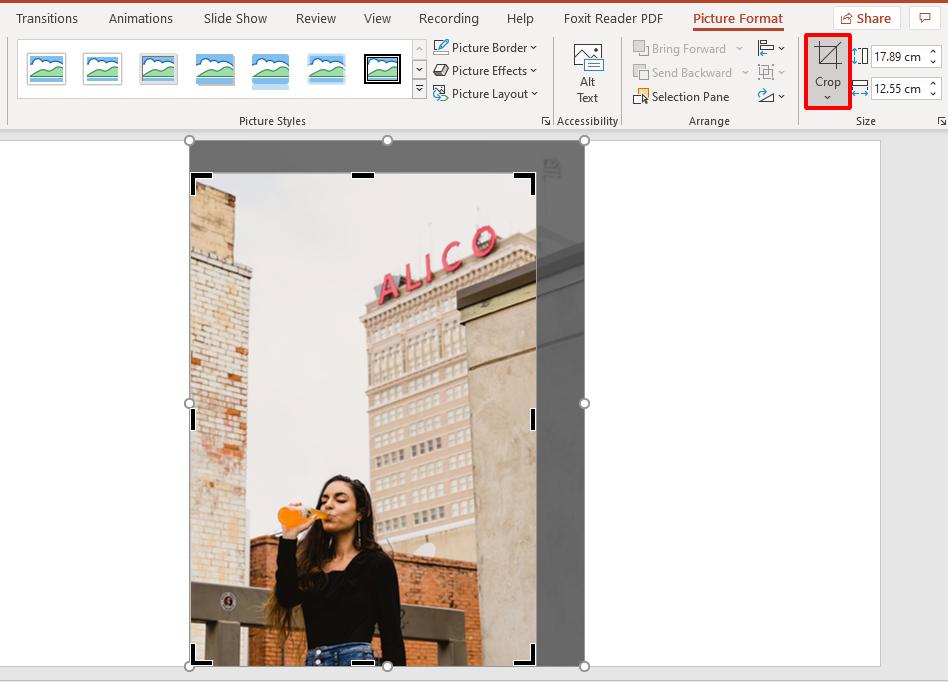Select the black double-frame picture style
Screen dimensions: 948x682
tap(382, 69)
